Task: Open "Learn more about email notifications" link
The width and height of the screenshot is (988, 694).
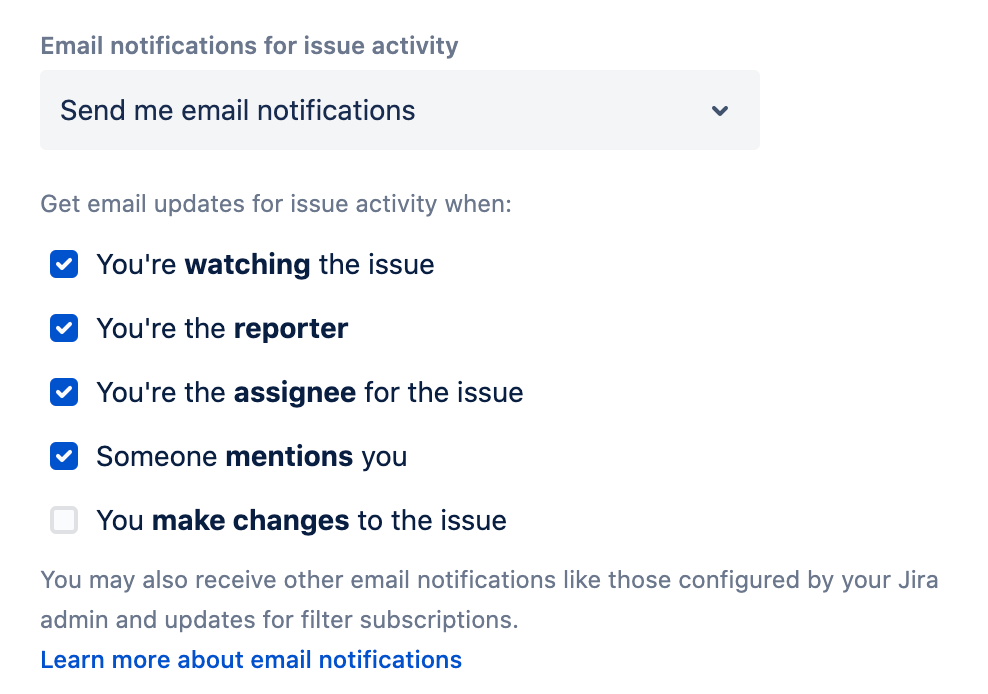Action: coord(251,660)
